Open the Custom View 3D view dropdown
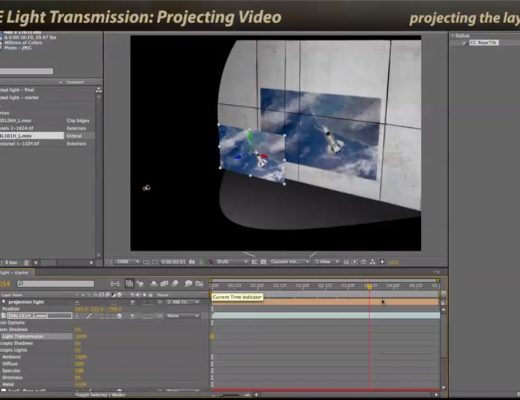The width and height of the screenshot is (520, 400). (290, 262)
